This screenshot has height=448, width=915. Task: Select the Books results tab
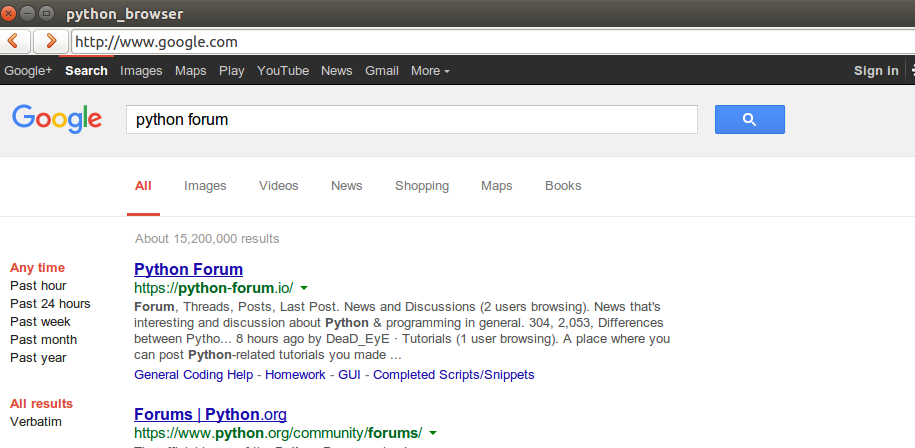click(x=563, y=186)
